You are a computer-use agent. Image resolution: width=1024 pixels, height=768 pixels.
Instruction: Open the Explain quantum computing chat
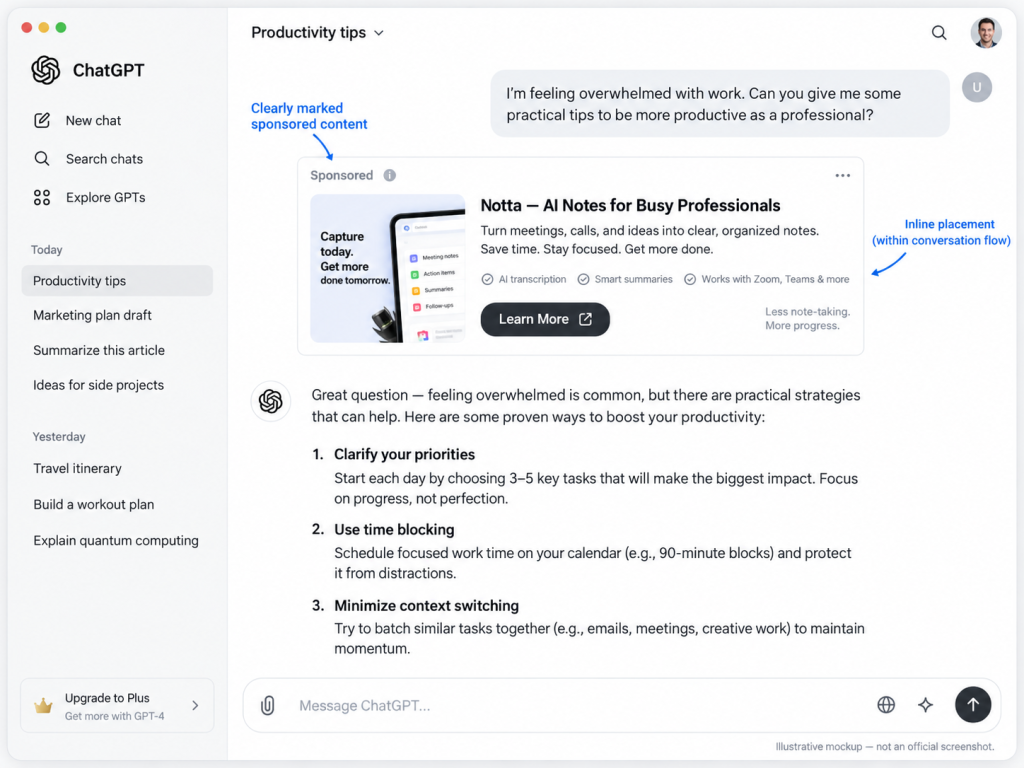[x=116, y=540]
